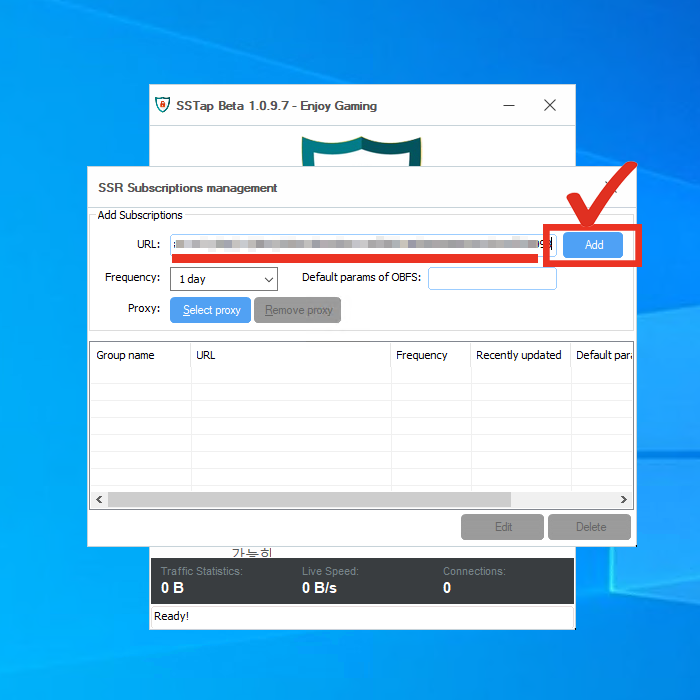
Task: Select the URL column header
Action: (x=291, y=355)
